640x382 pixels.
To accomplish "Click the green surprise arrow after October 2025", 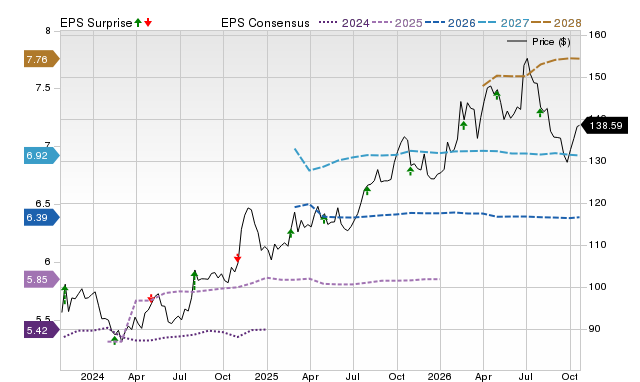I will (x=411, y=171).
